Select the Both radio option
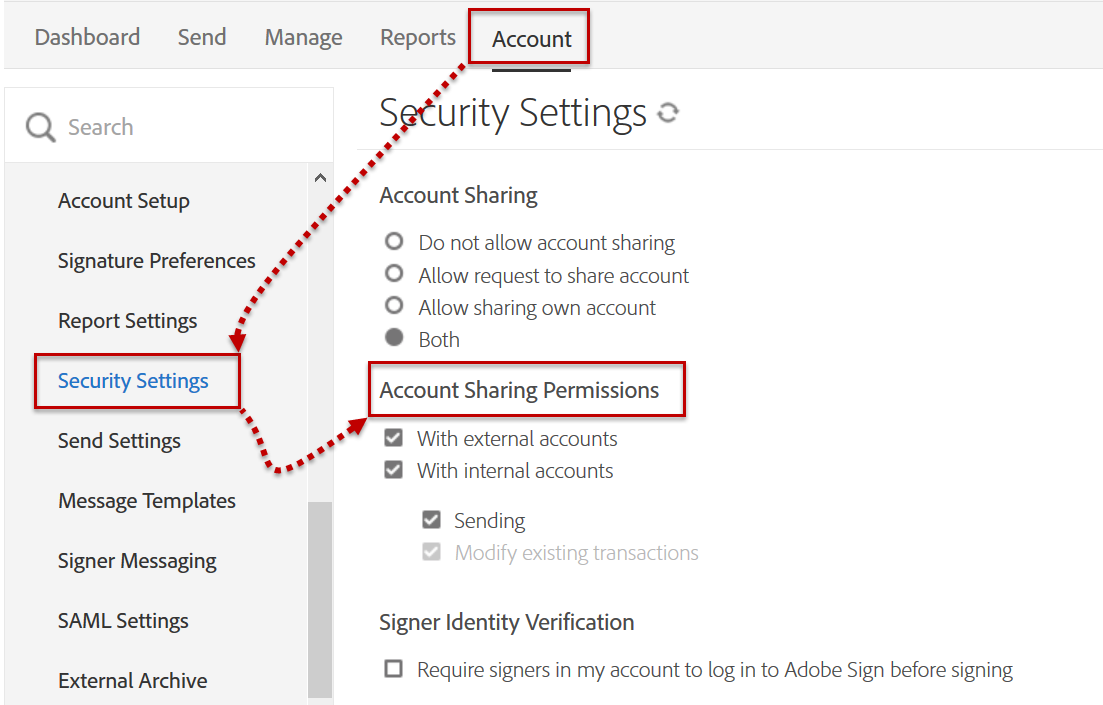The height and width of the screenshot is (705, 1103). [x=394, y=338]
